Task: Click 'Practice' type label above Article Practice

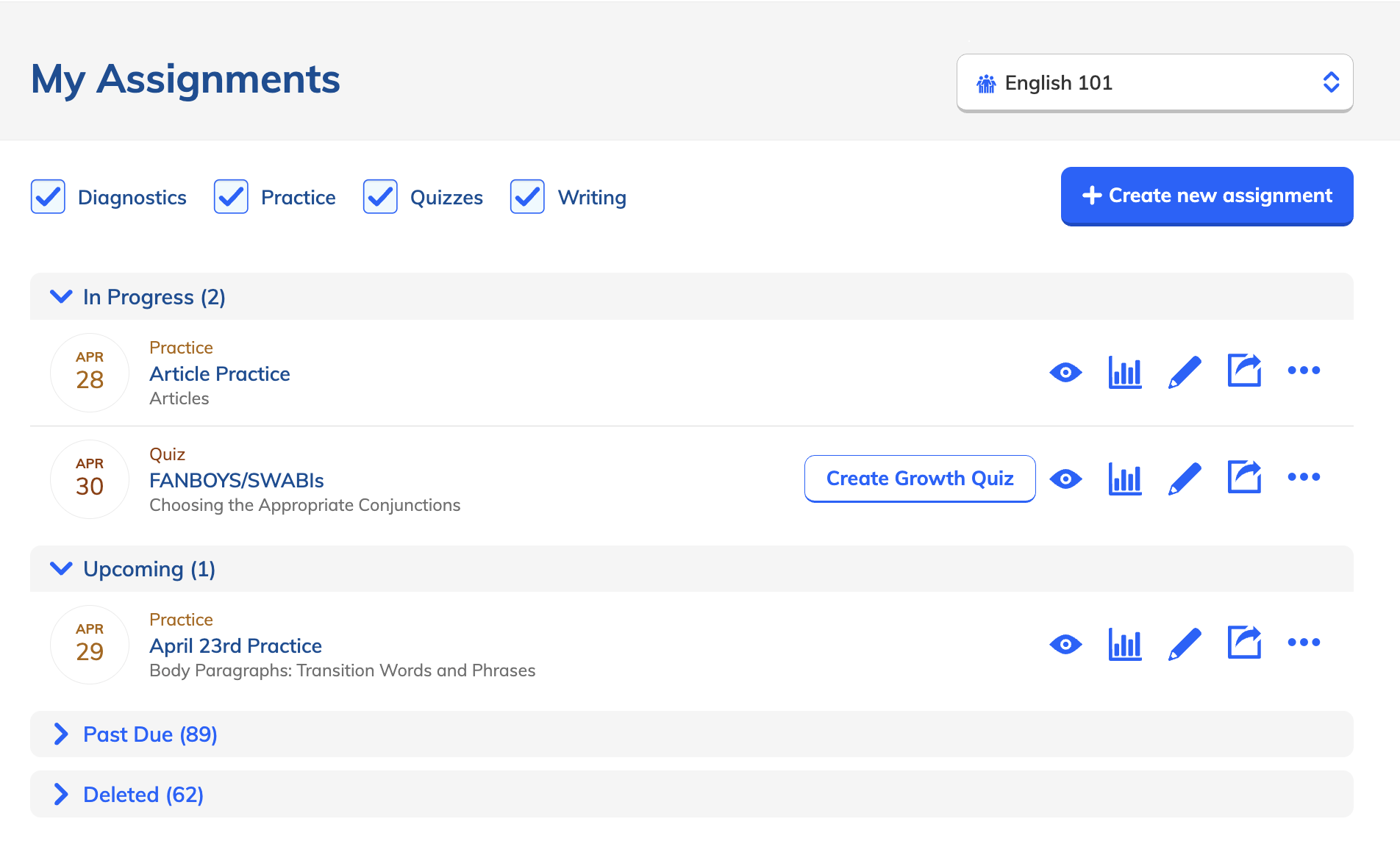Action: [x=181, y=348]
